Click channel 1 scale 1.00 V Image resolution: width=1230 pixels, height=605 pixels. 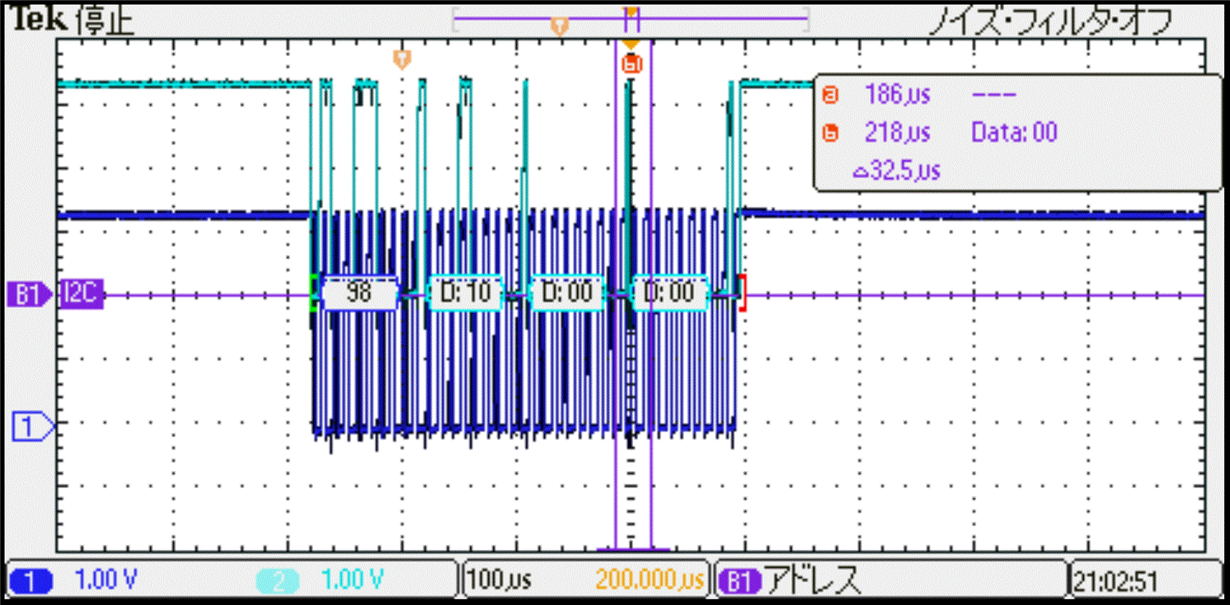click(x=107, y=579)
